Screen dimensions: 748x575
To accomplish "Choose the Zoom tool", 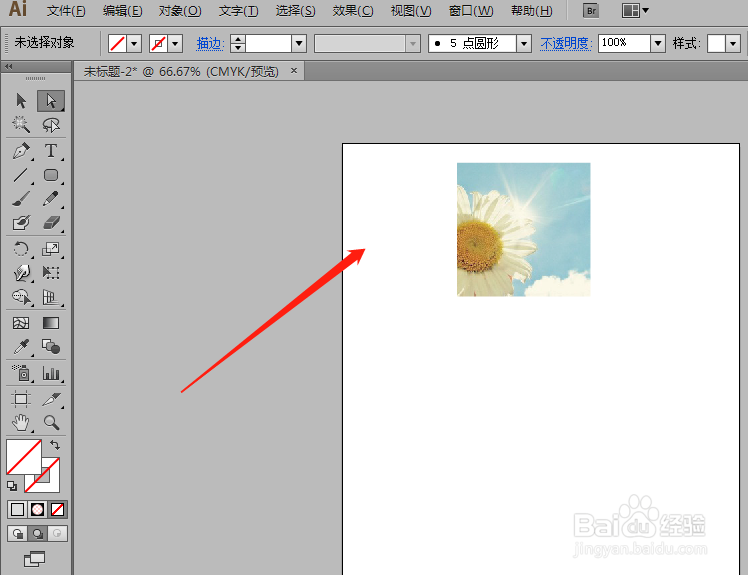I will [x=51, y=423].
